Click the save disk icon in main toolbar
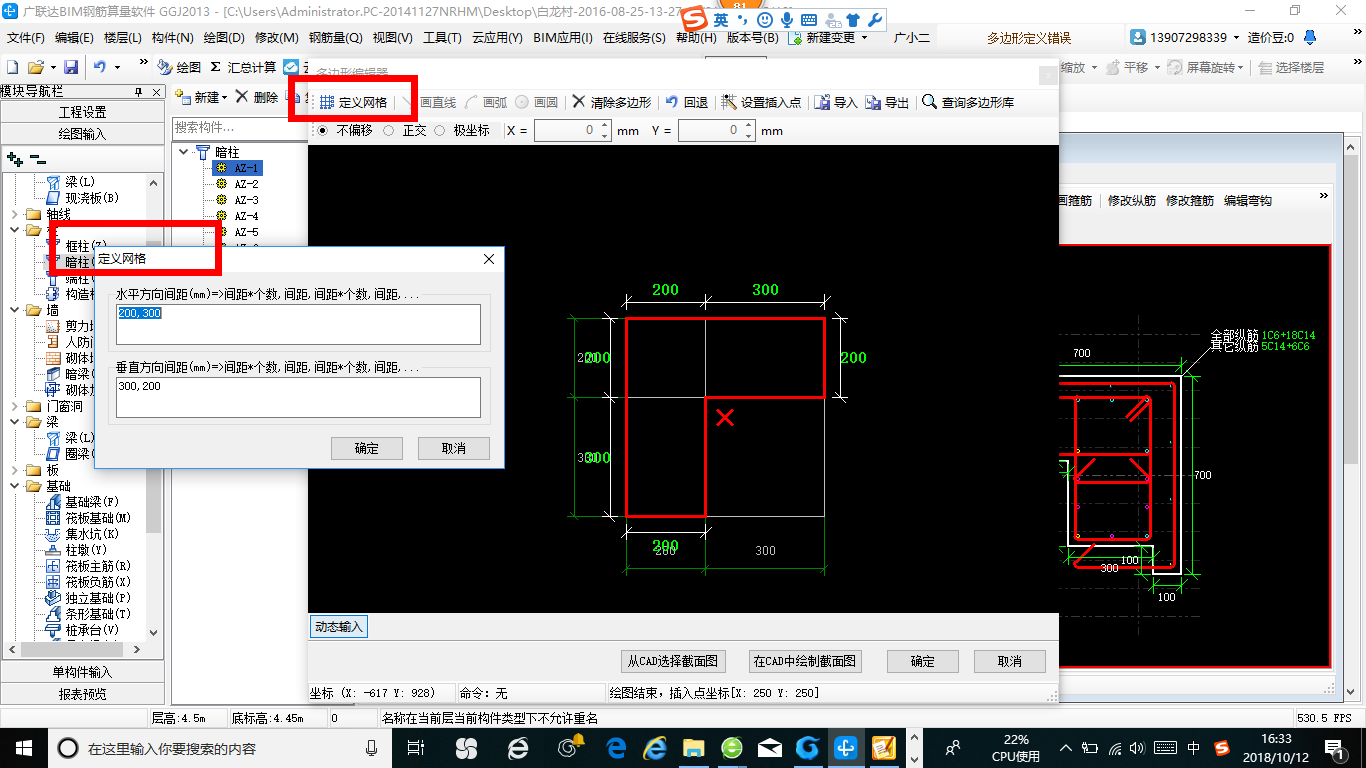This screenshot has width=1366, height=768. (71, 67)
